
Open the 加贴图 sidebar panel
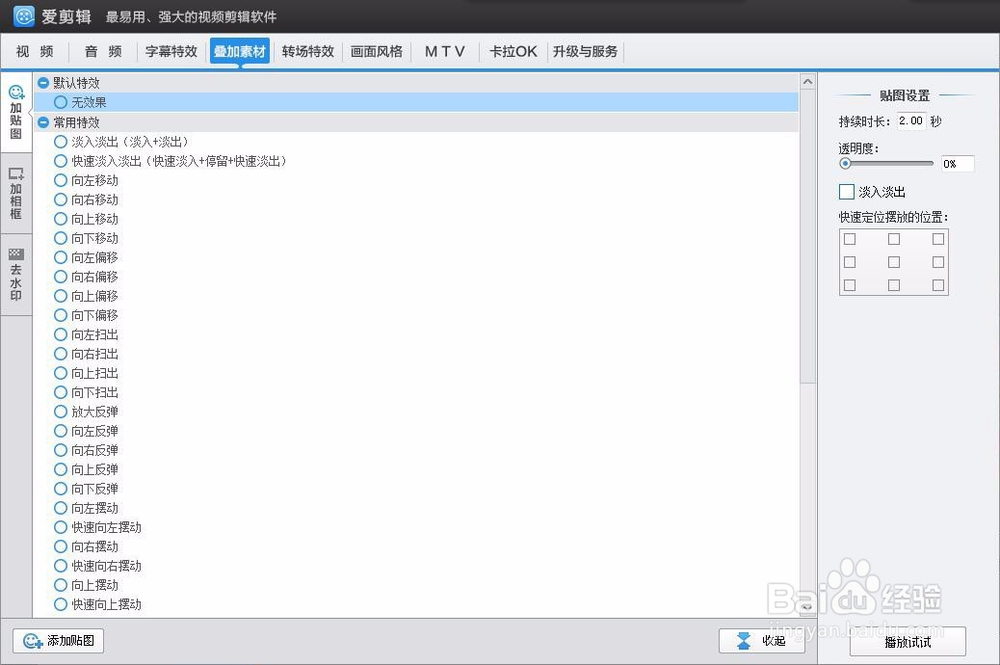(x=16, y=112)
